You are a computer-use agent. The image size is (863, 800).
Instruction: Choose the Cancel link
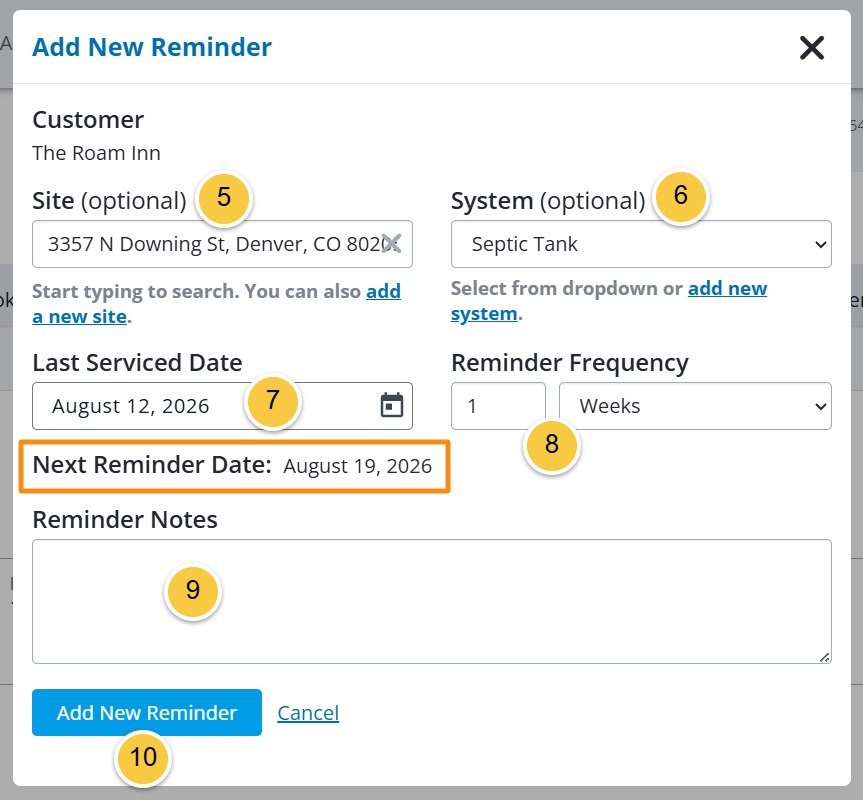(308, 713)
